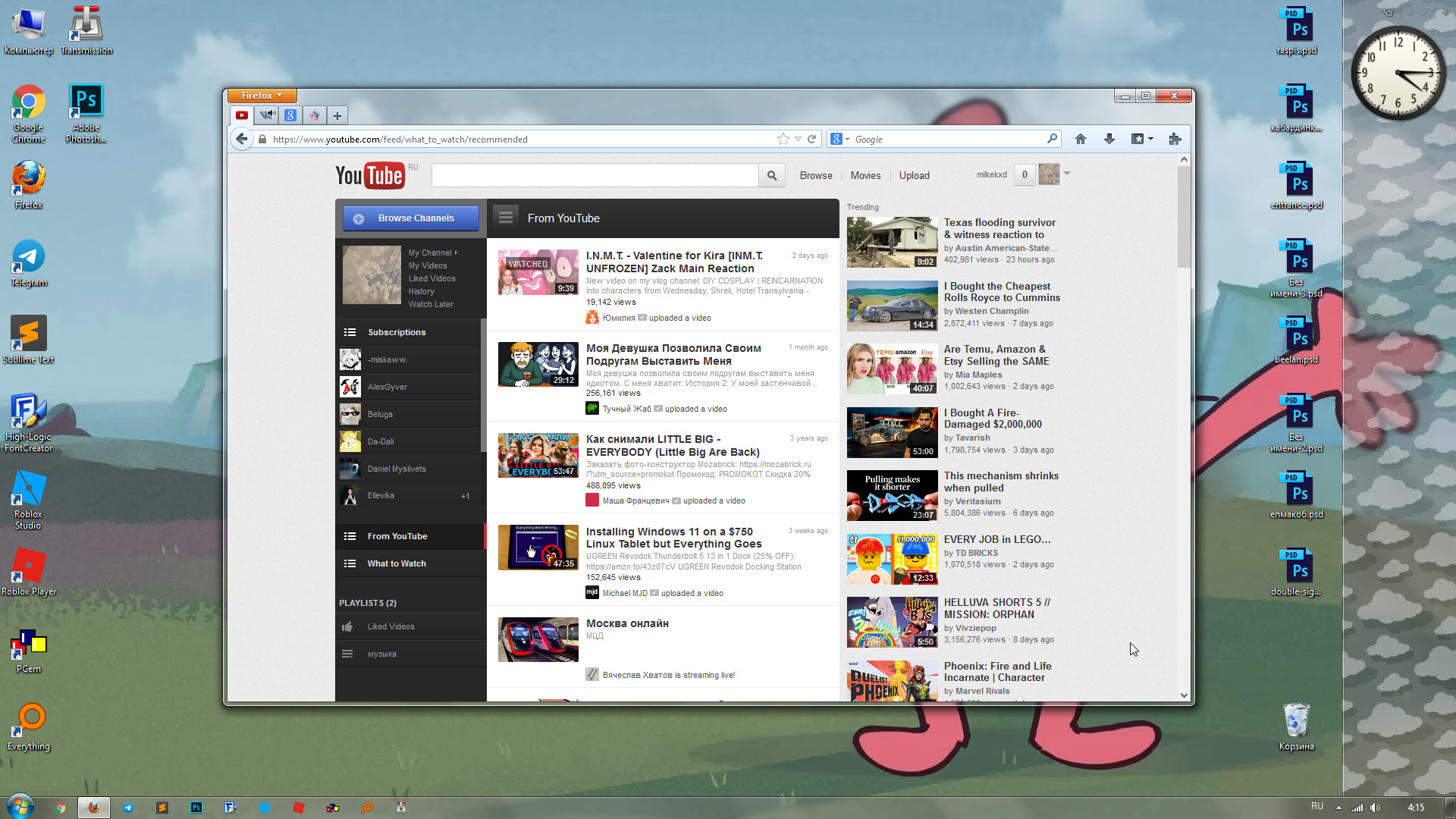
Task: Open the downloads arrow icon
Action: tap(1109, 139)
